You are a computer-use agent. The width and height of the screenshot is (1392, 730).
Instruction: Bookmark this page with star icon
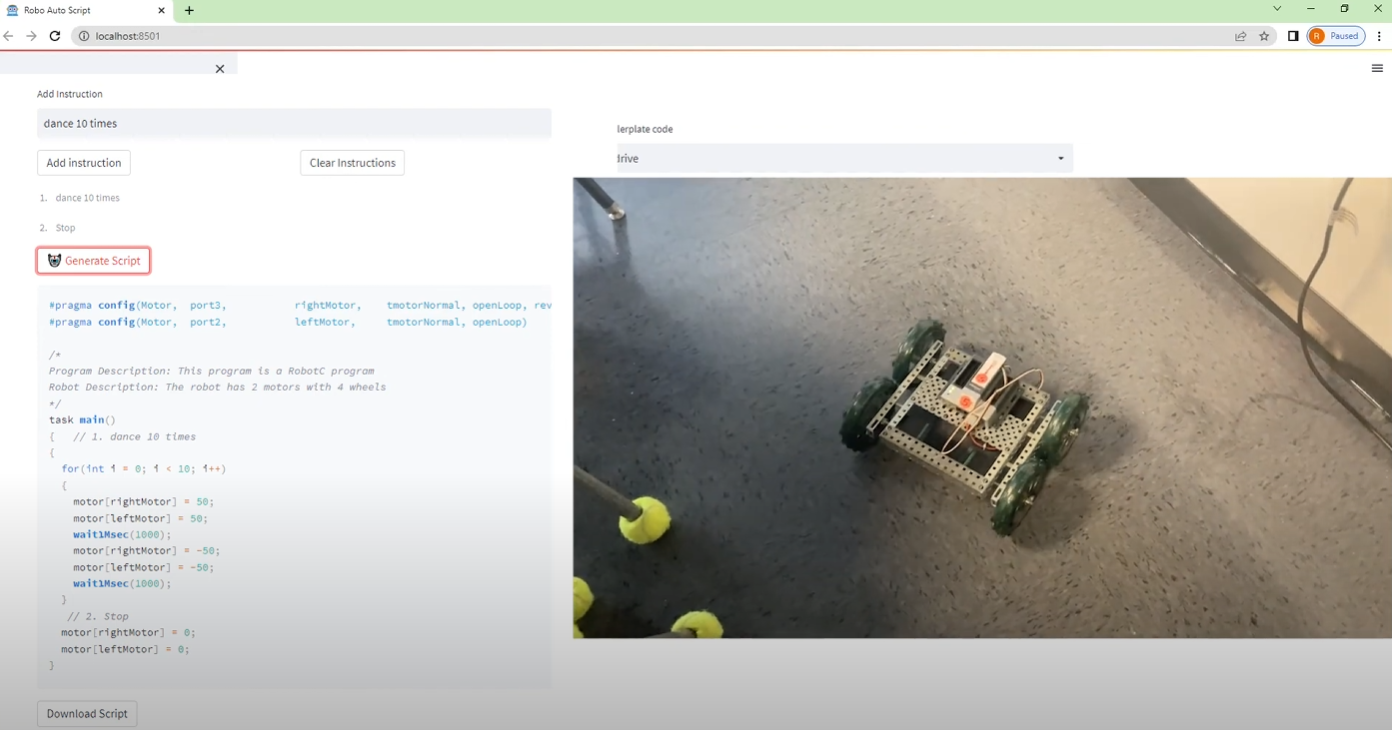tap(1264, 36)
